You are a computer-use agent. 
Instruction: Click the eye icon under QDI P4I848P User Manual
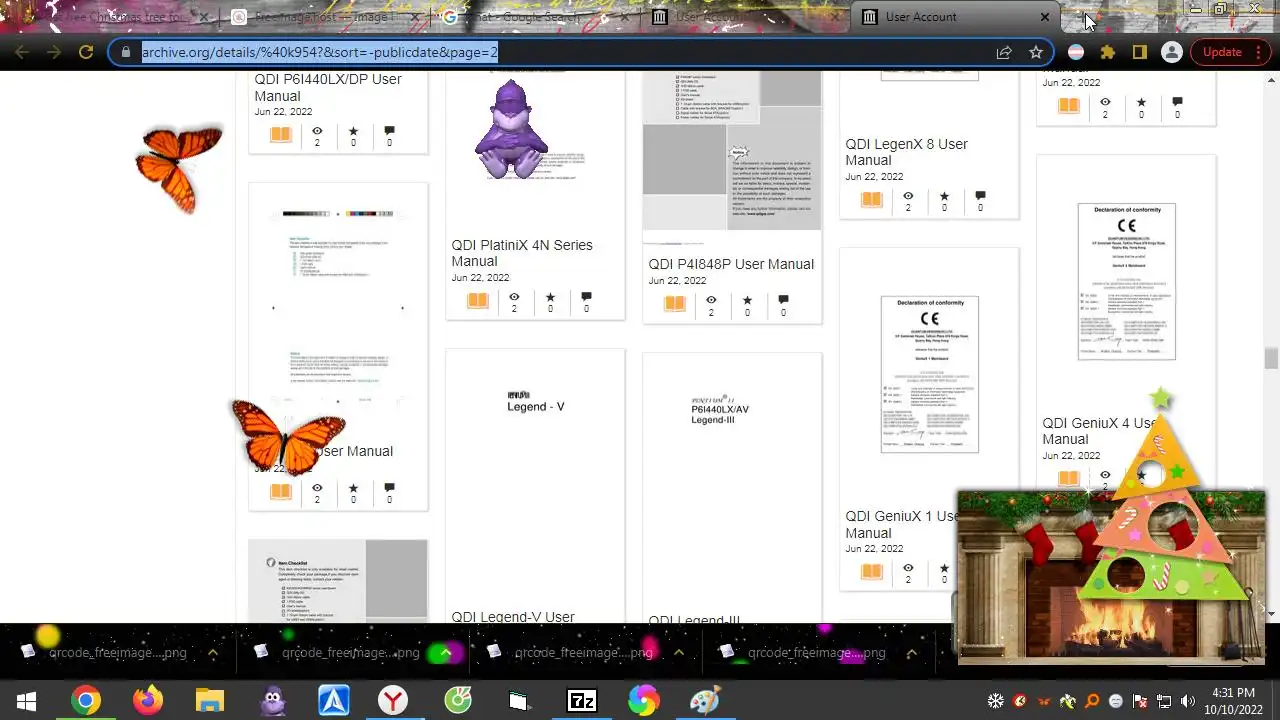point(711,300)
